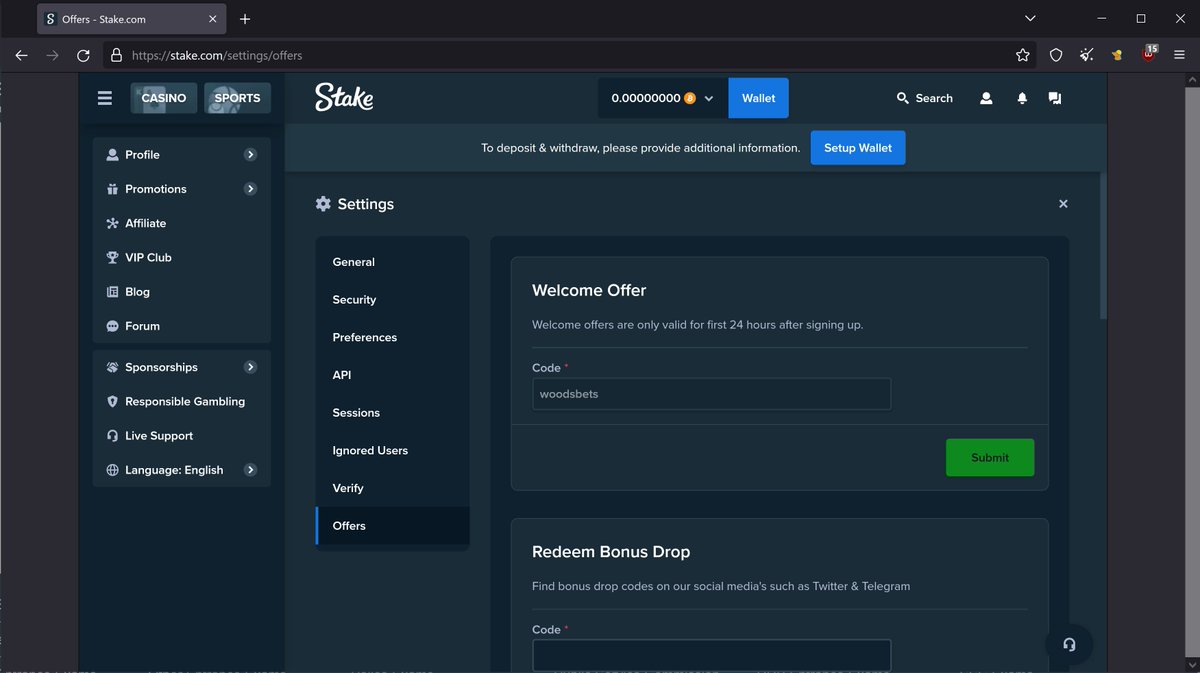Expand the Profile submenu arrow
The width and height of the screenshot is (1200, 673).
point(250,155)
